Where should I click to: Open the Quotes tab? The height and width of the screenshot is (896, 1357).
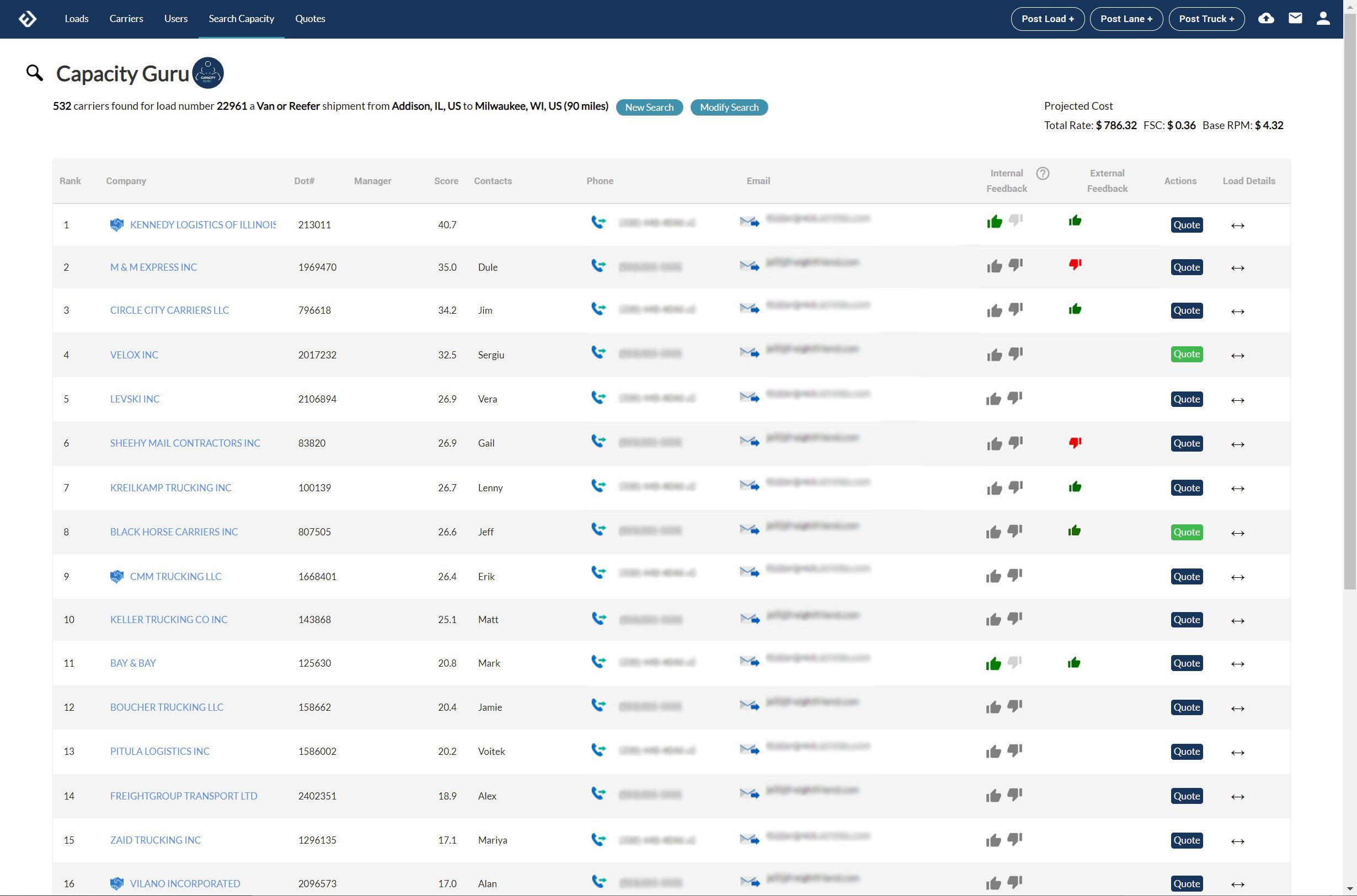[x=310, y=19]
